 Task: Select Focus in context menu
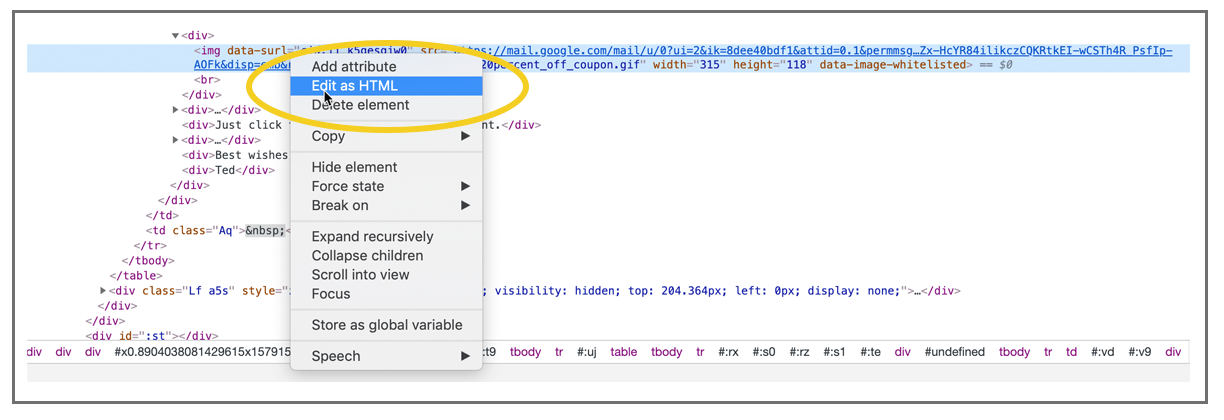tap(386, 294)
